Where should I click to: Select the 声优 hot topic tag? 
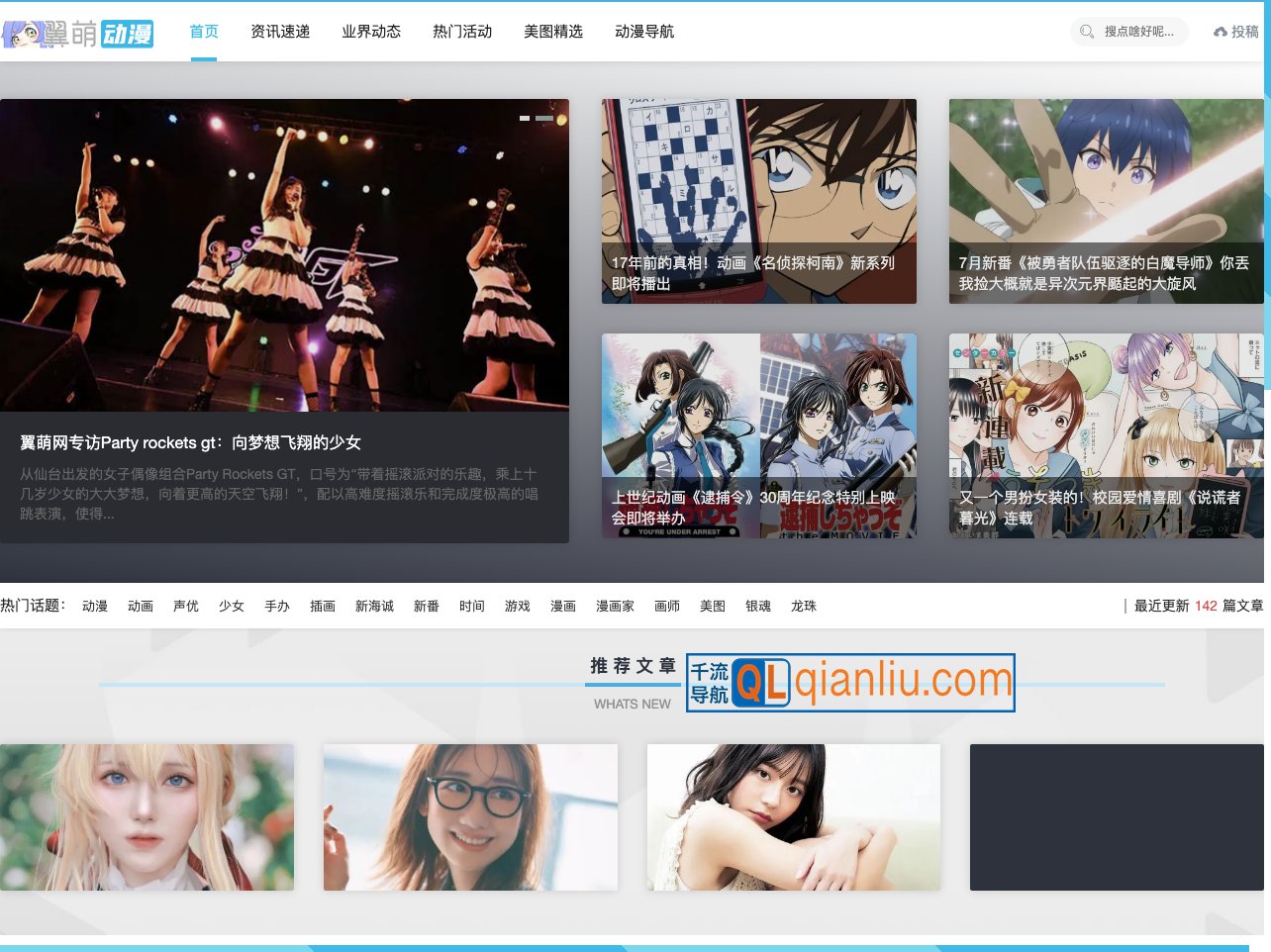click(x=186, y=606)
